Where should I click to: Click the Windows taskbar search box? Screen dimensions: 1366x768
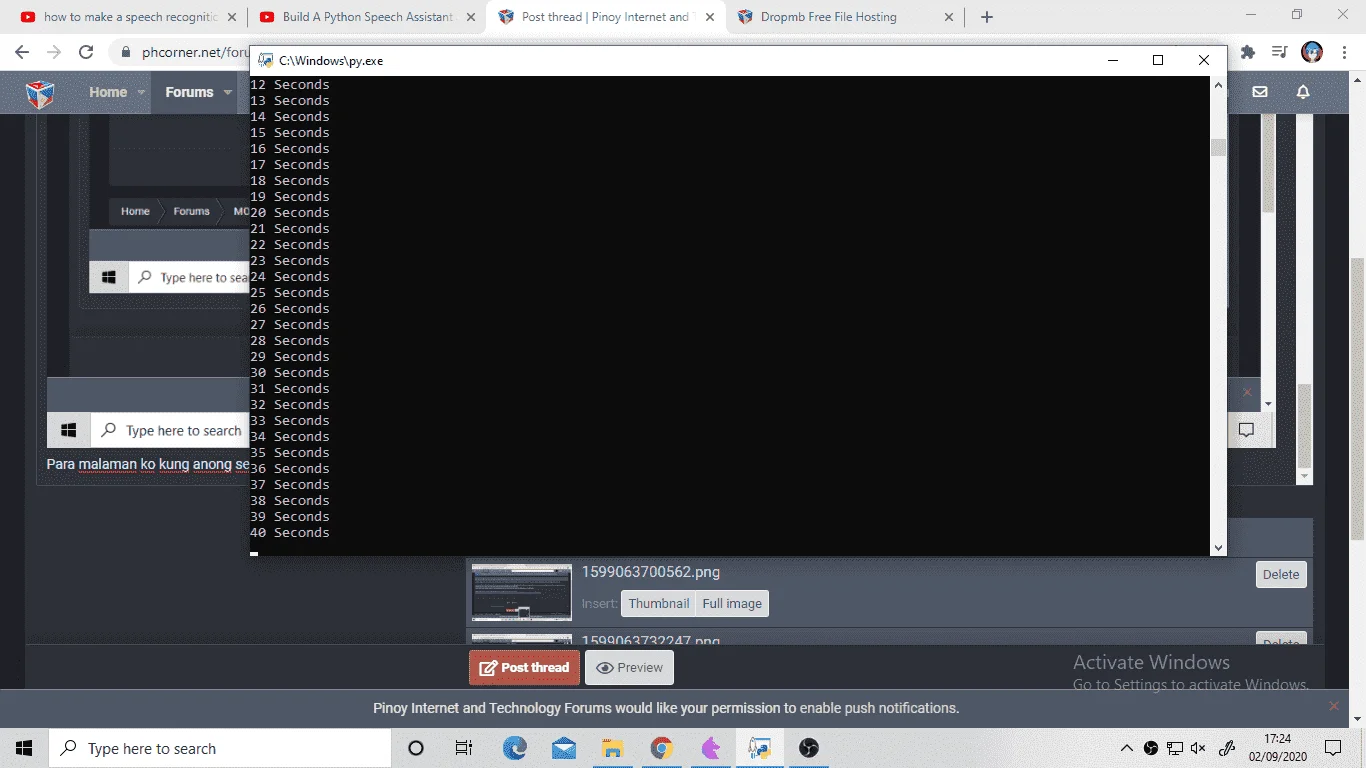click(x=220, y=748)
